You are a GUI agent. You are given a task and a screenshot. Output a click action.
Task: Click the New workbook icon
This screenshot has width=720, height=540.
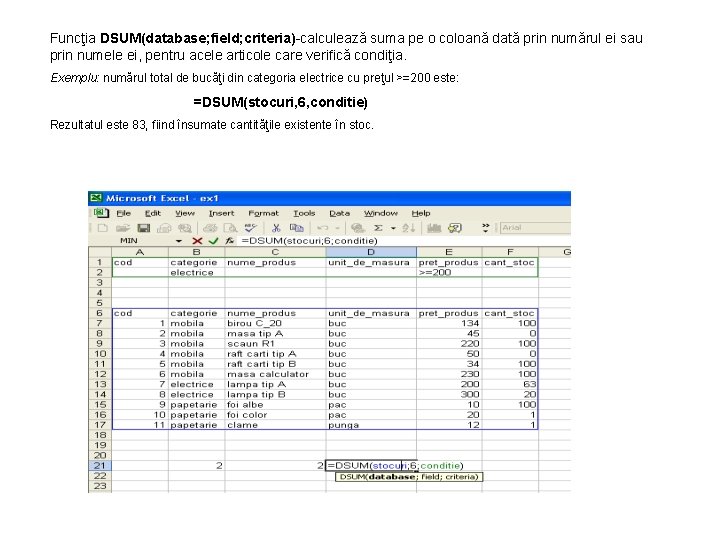103,228
